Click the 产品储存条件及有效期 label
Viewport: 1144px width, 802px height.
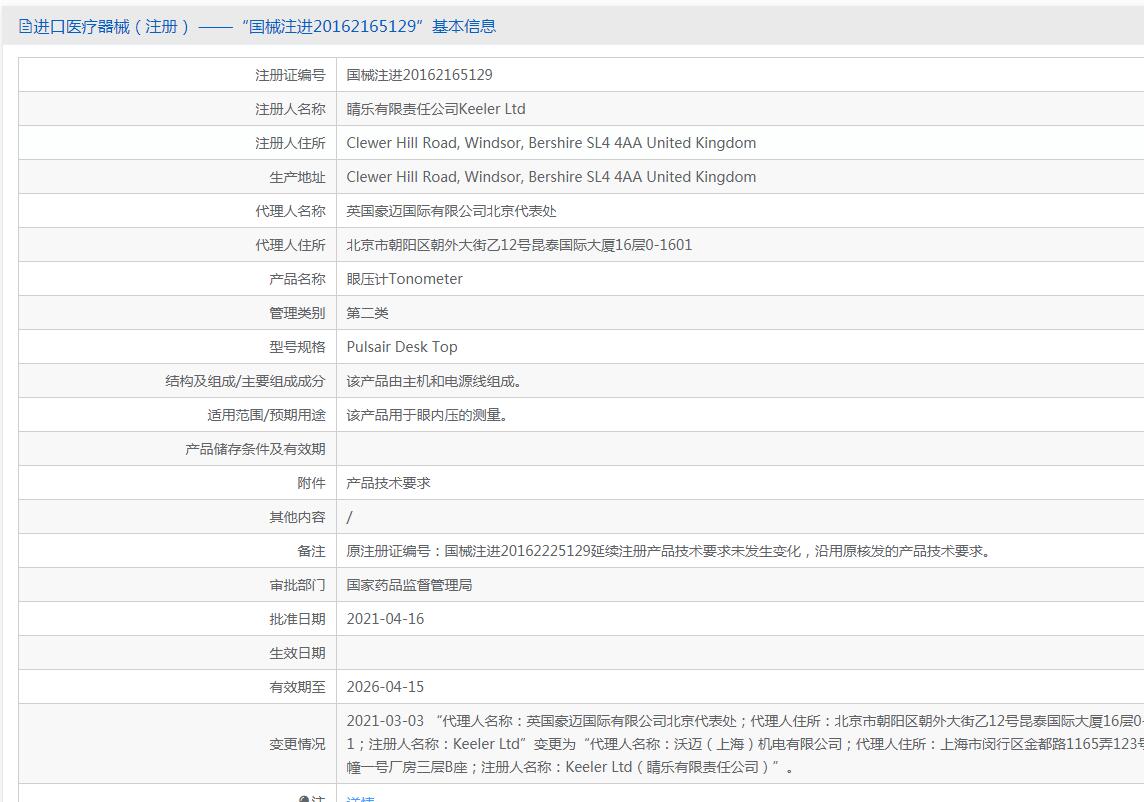click(x=255, y=450)
